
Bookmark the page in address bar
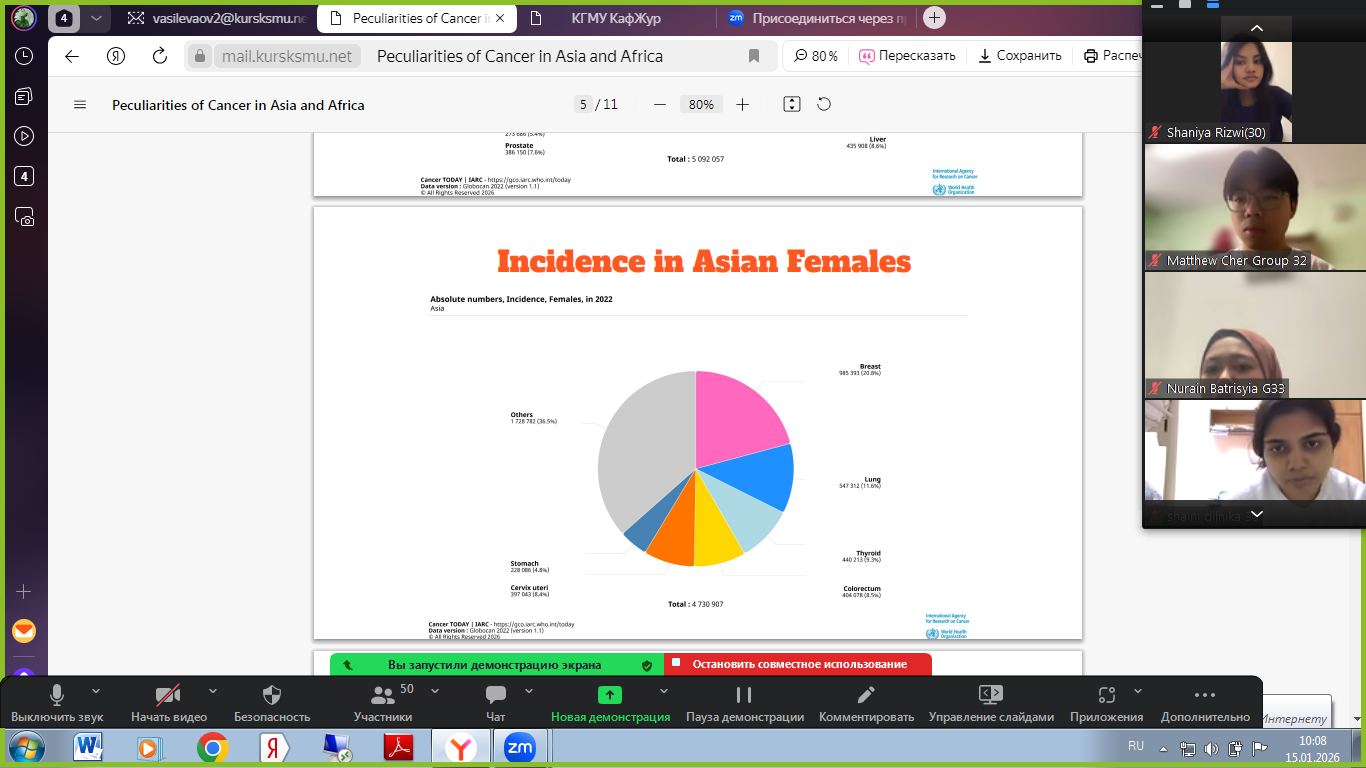click(x=754, y=56)
